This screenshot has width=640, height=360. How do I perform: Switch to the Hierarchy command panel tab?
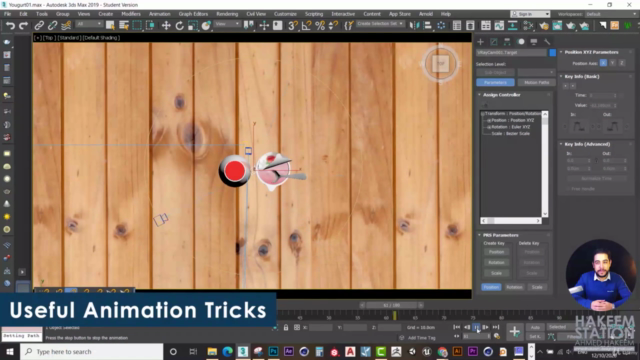507,42
